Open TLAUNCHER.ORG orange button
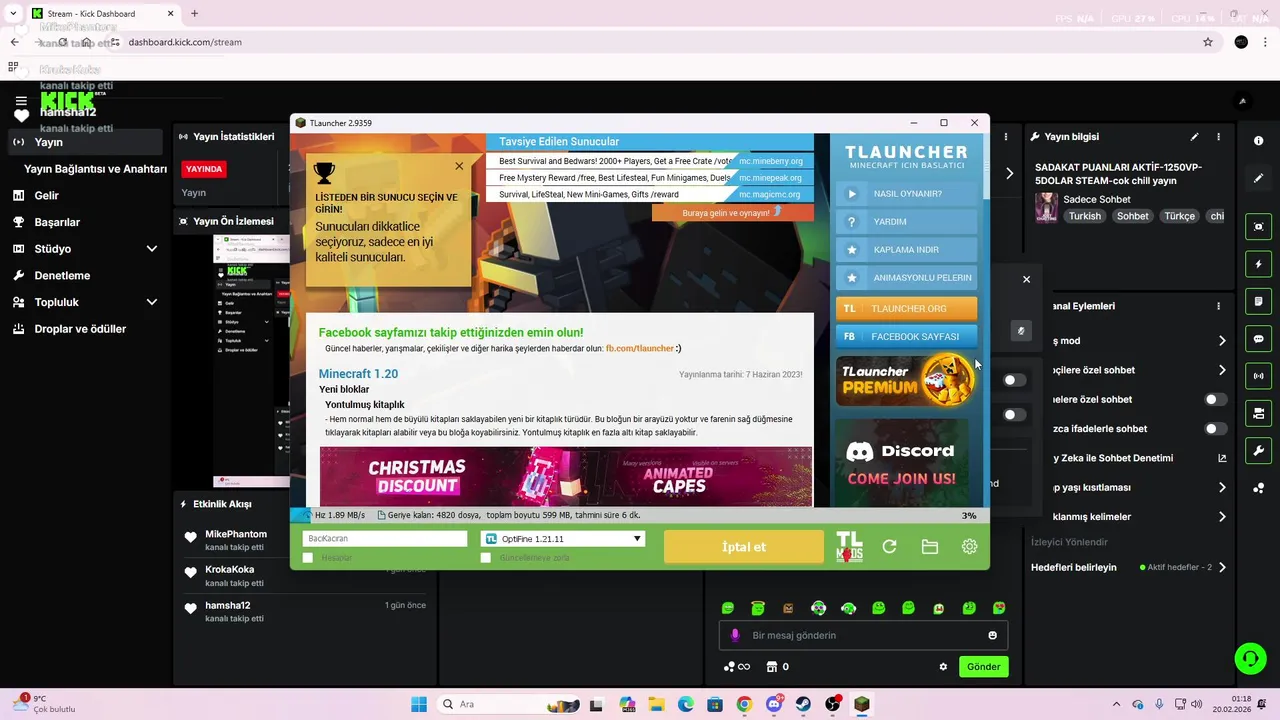Image resolution: width=1280 pixels, height=720 pixels. (906, 309)
